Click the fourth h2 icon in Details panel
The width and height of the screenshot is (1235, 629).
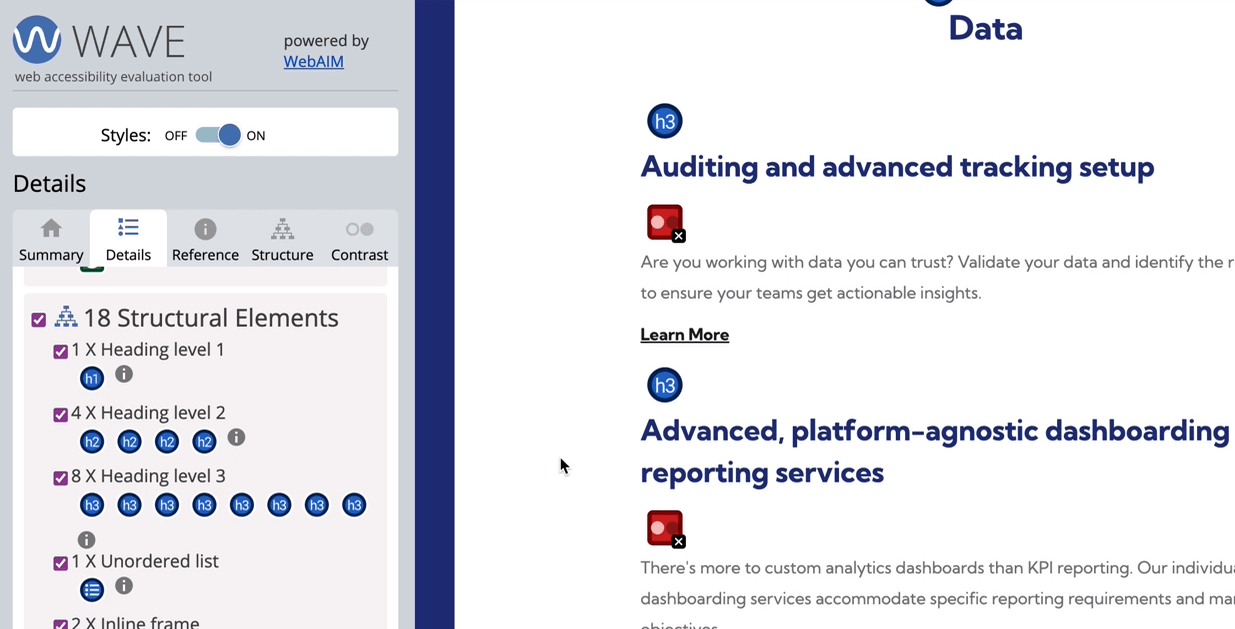pyautogui.click(x=204, y=441)
